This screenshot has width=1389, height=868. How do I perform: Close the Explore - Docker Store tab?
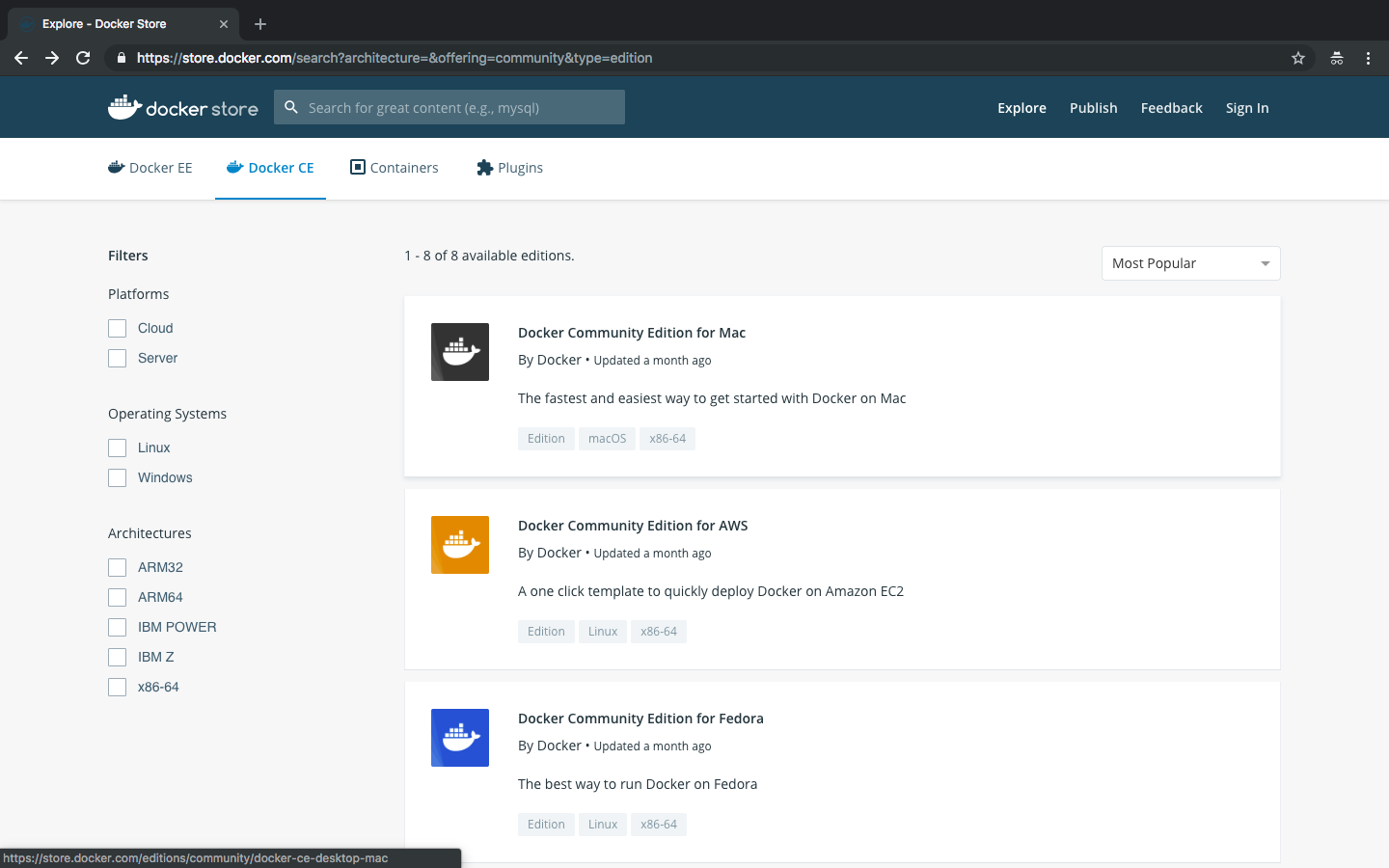(224, 24)
